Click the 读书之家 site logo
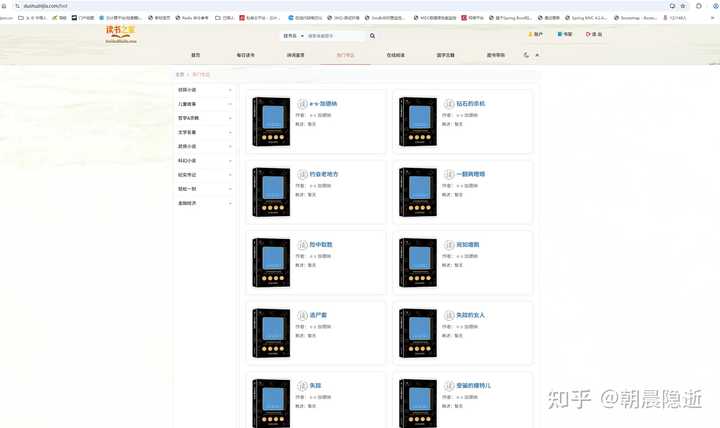The width and height of the screenshot is (720, 428). click(121, 34)
